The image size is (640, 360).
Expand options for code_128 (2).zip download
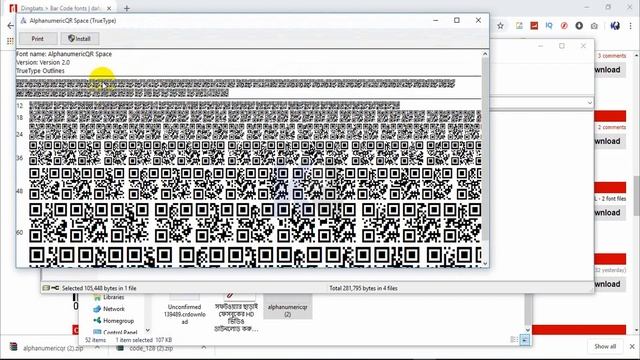click(x=204, y=348)
